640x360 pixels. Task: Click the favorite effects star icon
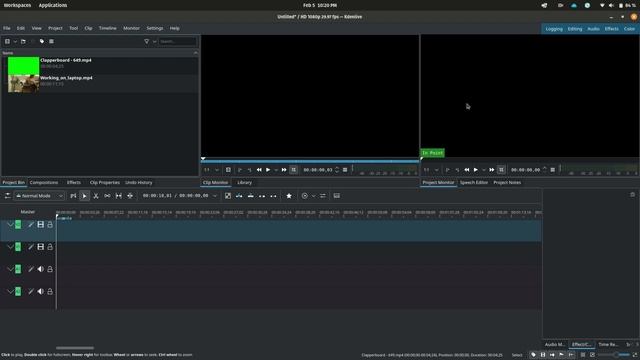(289, 196)
